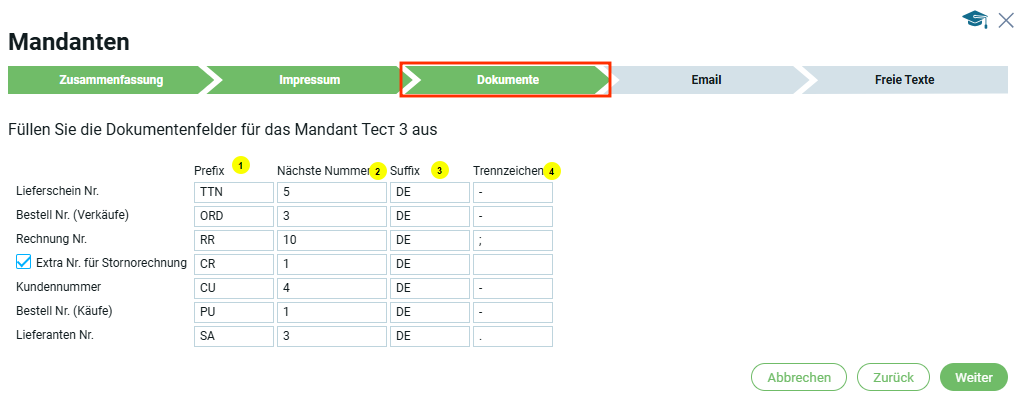Uncheck Extra Nr. für Stornorechnung checkbox

click(25, 263)
